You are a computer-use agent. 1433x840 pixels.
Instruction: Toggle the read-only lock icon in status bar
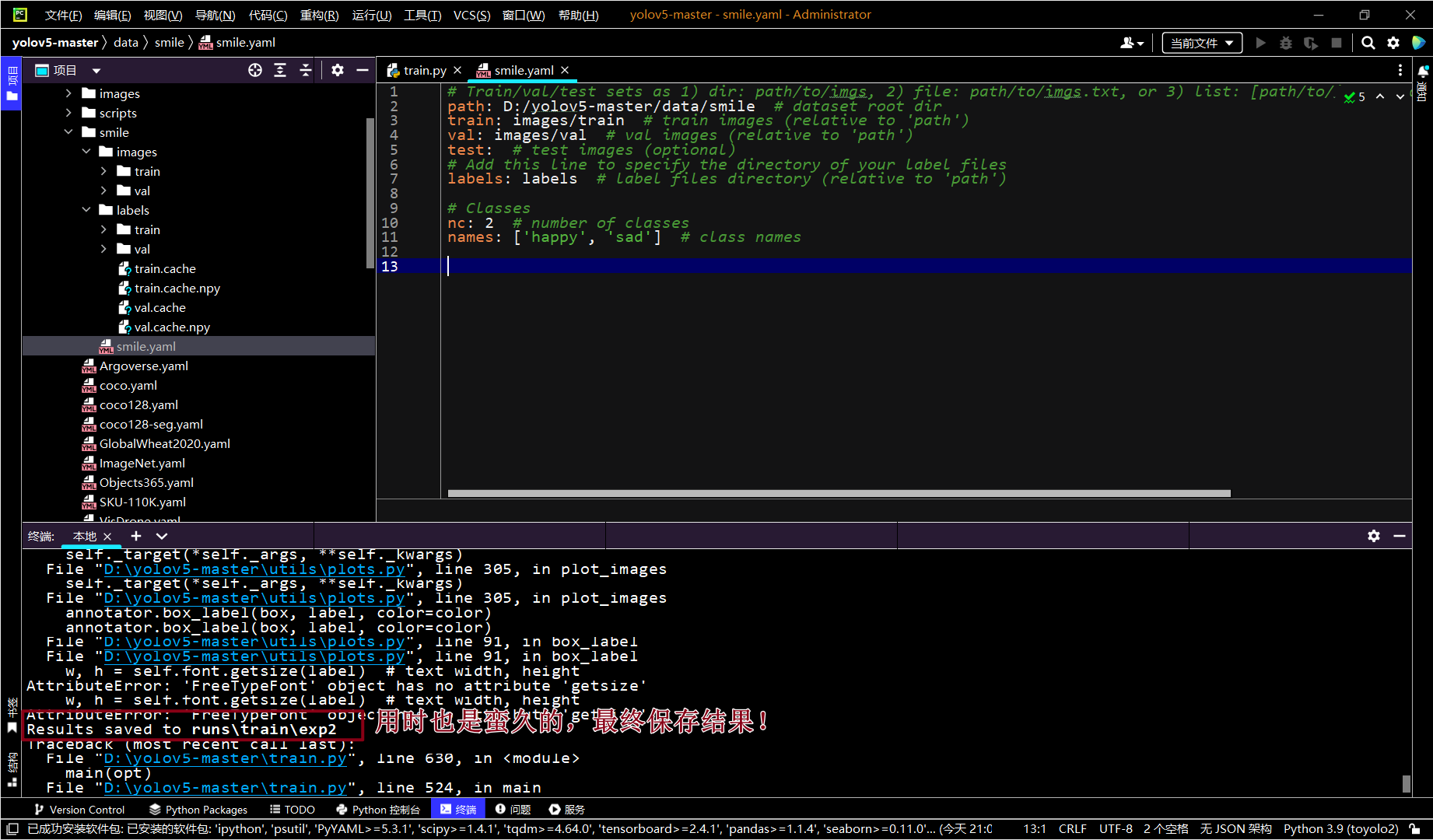click(1416, 829)
